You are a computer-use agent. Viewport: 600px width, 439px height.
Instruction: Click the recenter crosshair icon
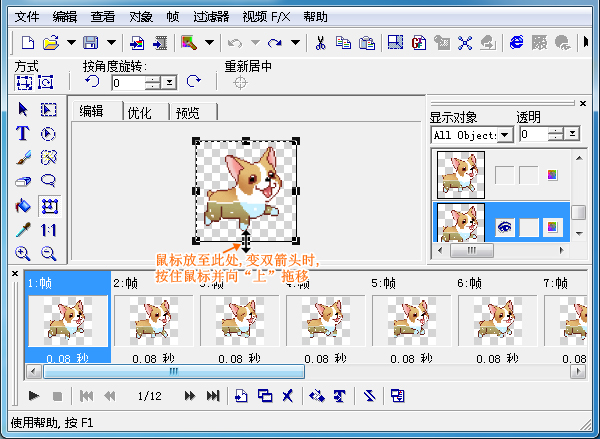(x=240, y=82)
